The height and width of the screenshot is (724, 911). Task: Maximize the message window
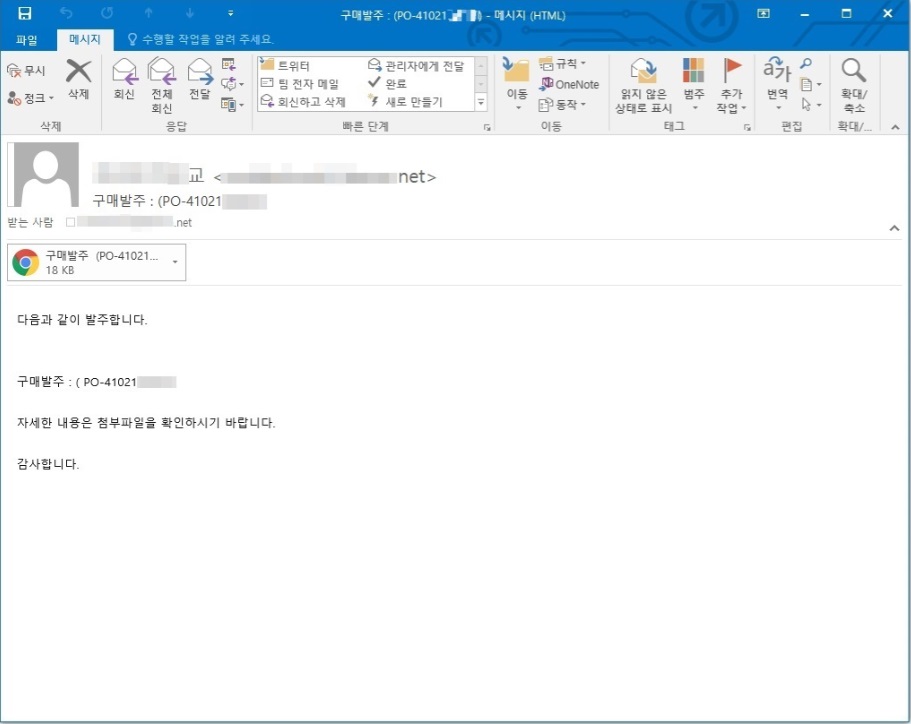pyautogui.click(x=847, y=13)
